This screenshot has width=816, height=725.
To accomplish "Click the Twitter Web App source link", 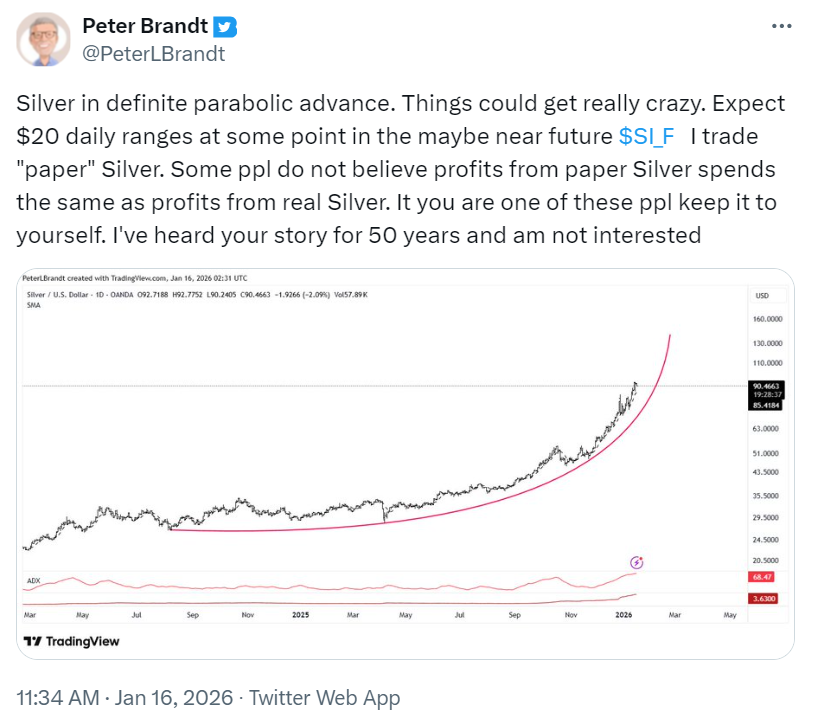I will click(324, 698).
